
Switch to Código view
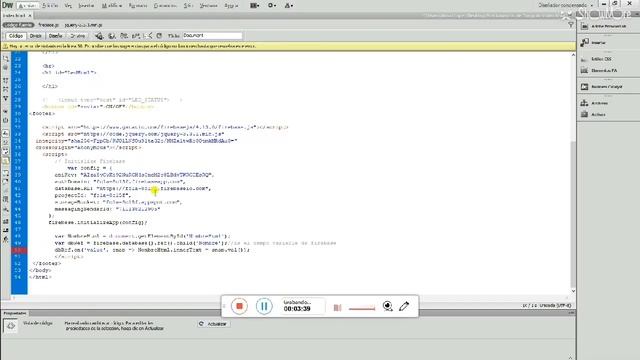click(x=16, y=36)
